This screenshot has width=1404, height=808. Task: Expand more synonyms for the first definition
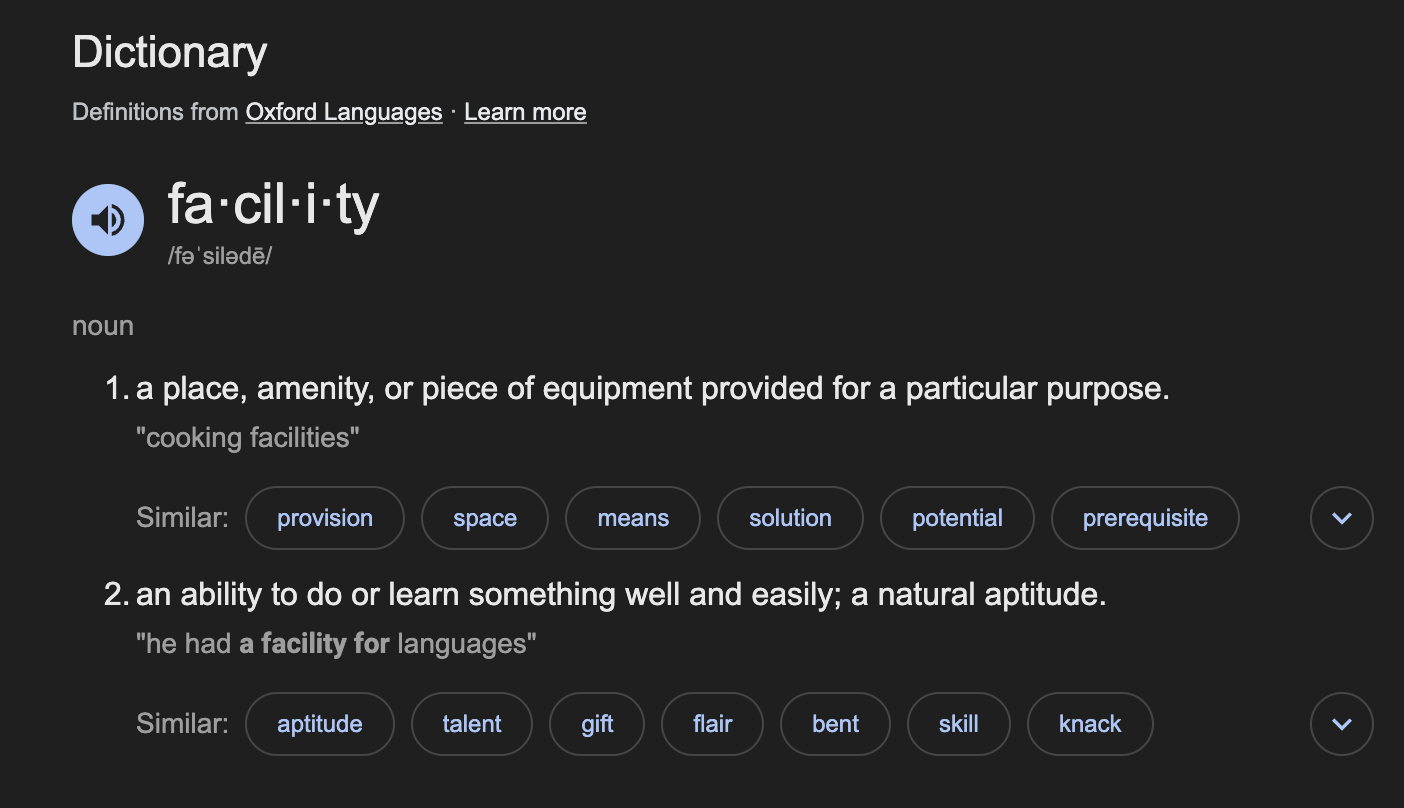tap(1341, 518)
